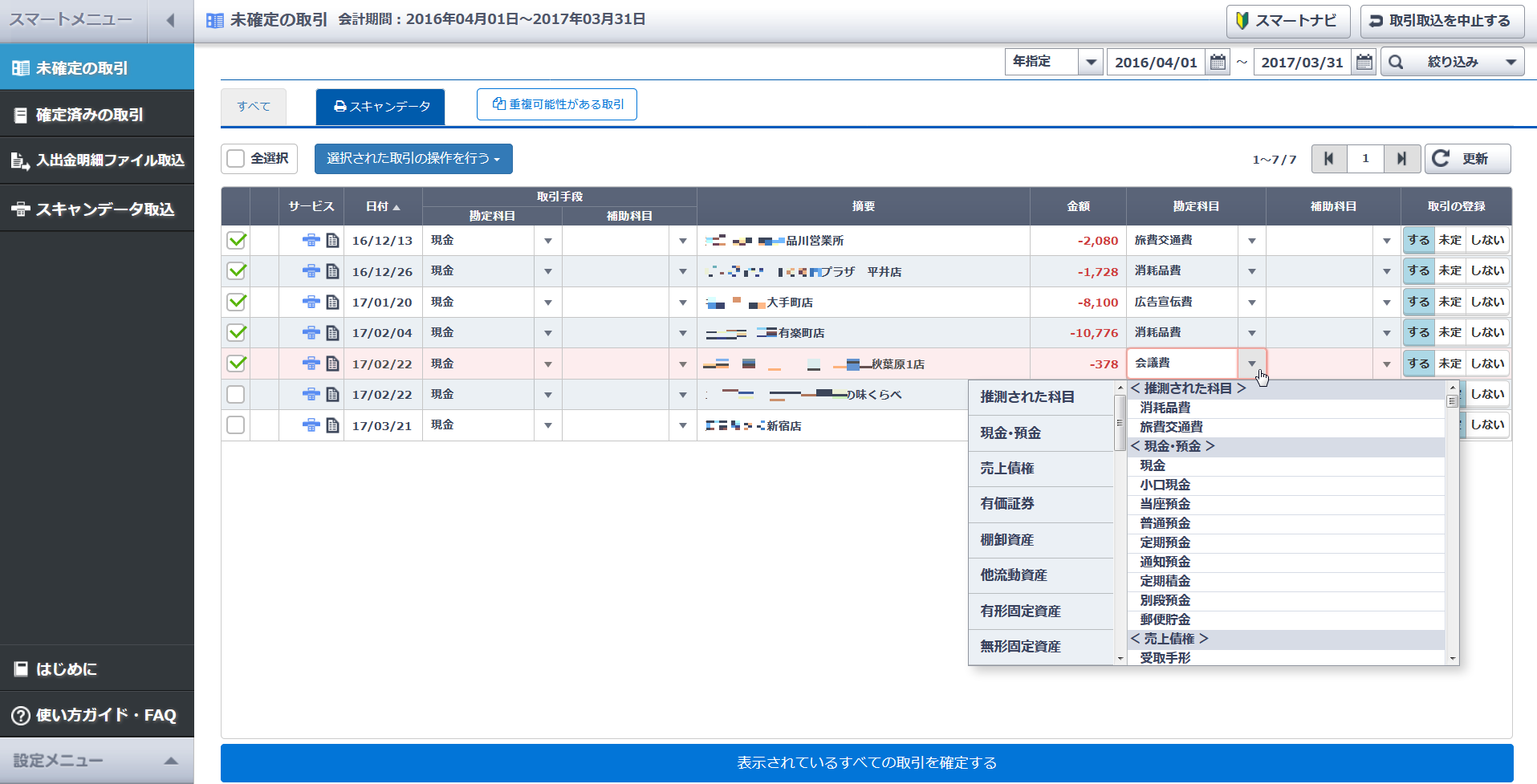Choose 小口現金 in account list

tap(1286, 485)
